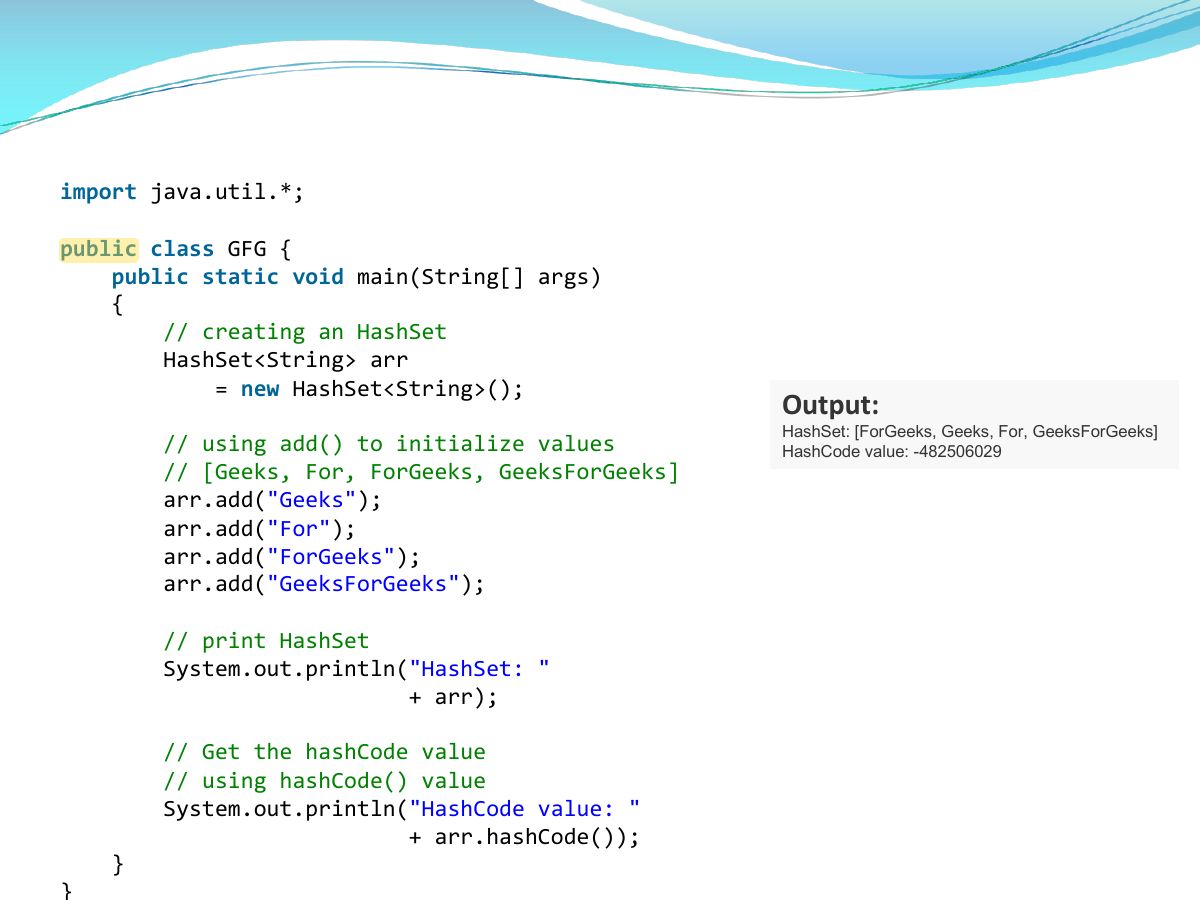Click the '+ arr);' continuation line
The width and height of the screenshot is (1200, 900).
453,697
